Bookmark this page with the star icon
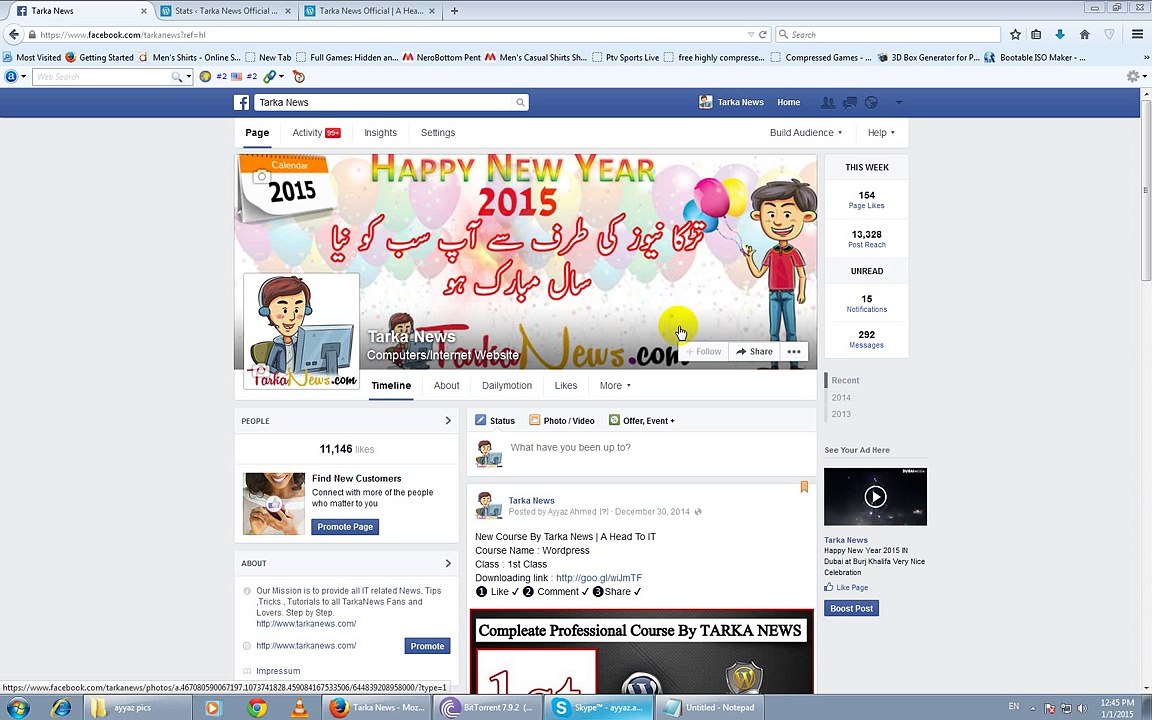This screenshot has width=1152, height=720. tap(1015, 35)
